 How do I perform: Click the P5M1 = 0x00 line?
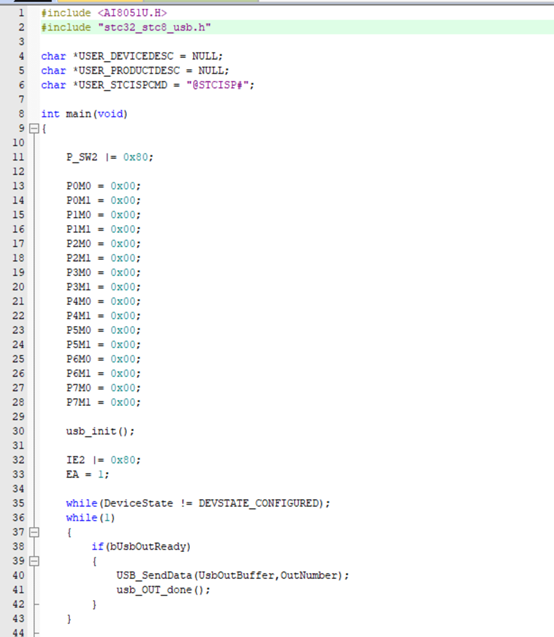pos(104,345)
